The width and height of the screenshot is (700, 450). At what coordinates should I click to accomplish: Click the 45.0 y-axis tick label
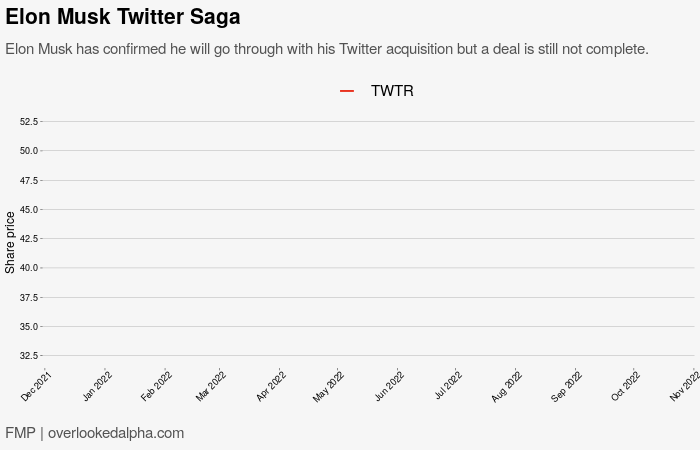(x=29, y=210)
